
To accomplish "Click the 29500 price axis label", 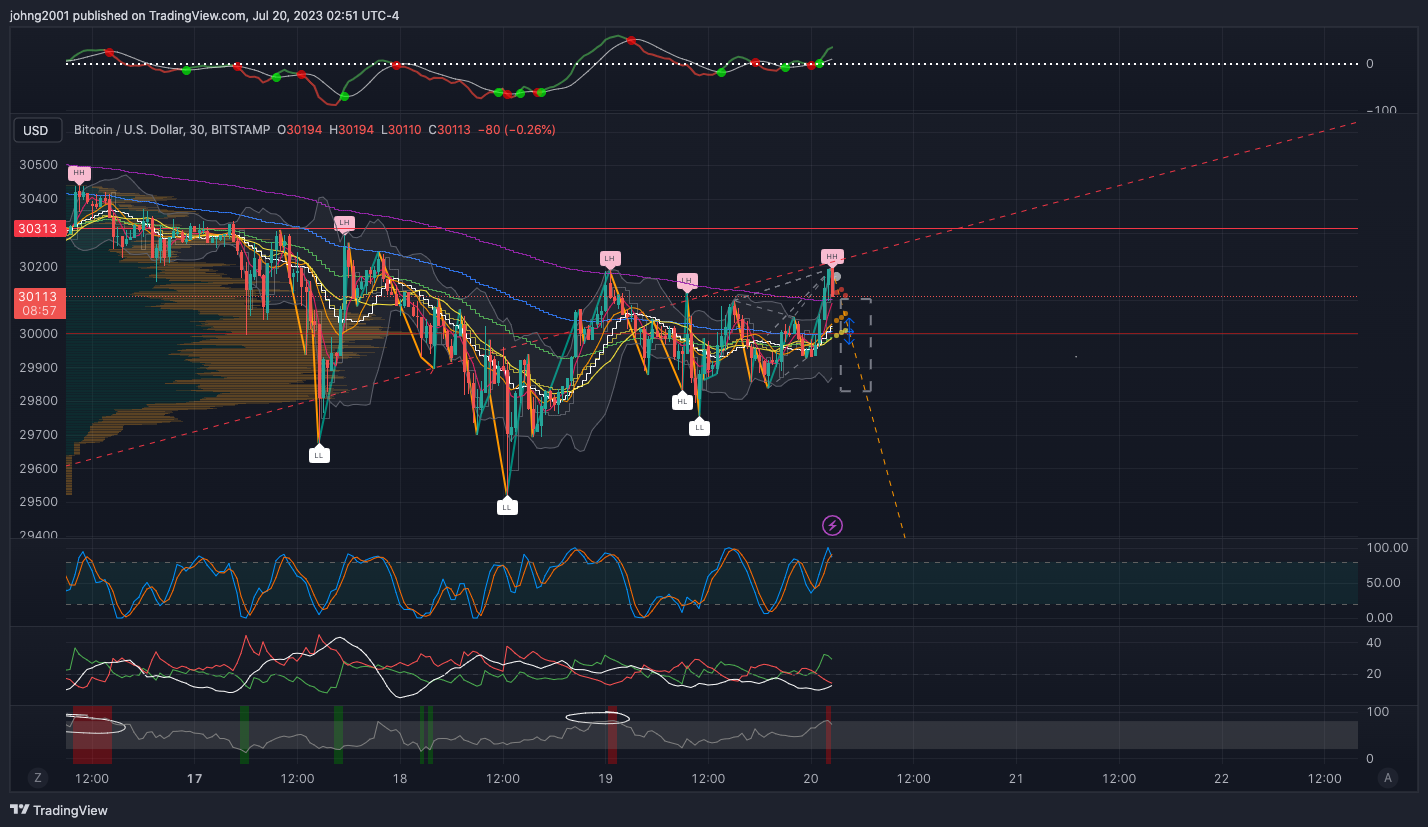I will (37, 502).
